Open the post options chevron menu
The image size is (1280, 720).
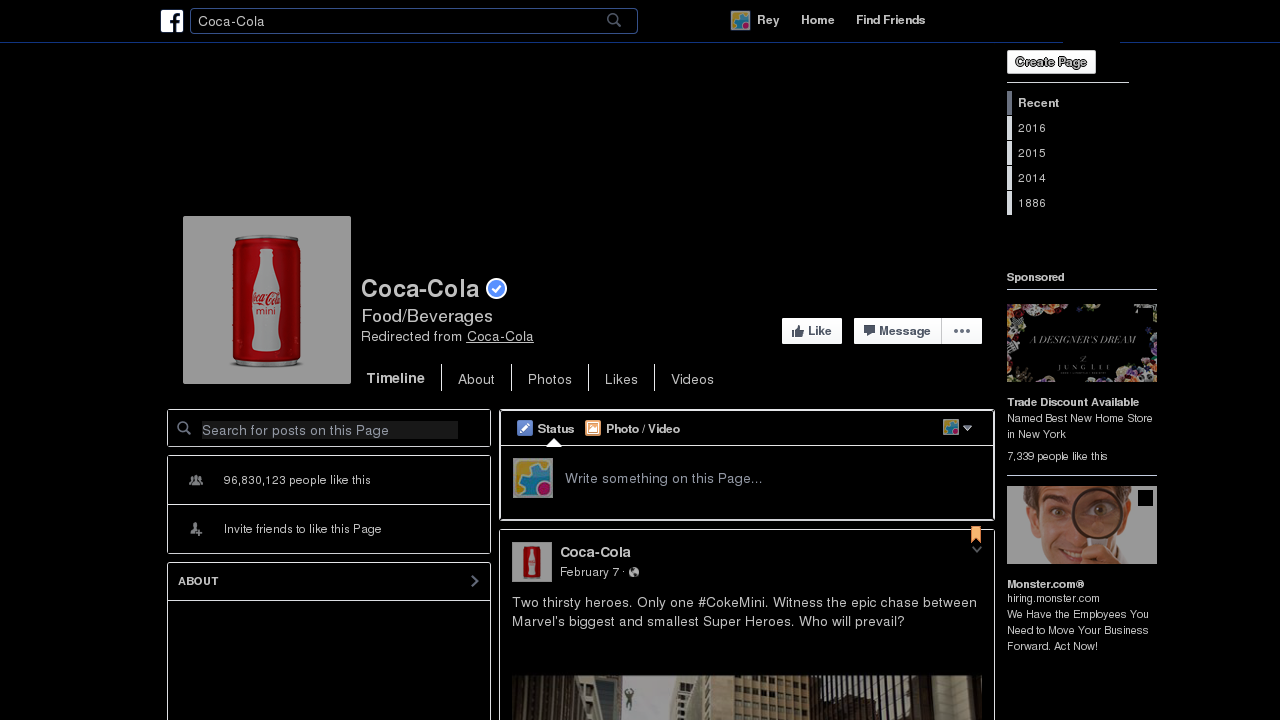(x=977, y=549)
